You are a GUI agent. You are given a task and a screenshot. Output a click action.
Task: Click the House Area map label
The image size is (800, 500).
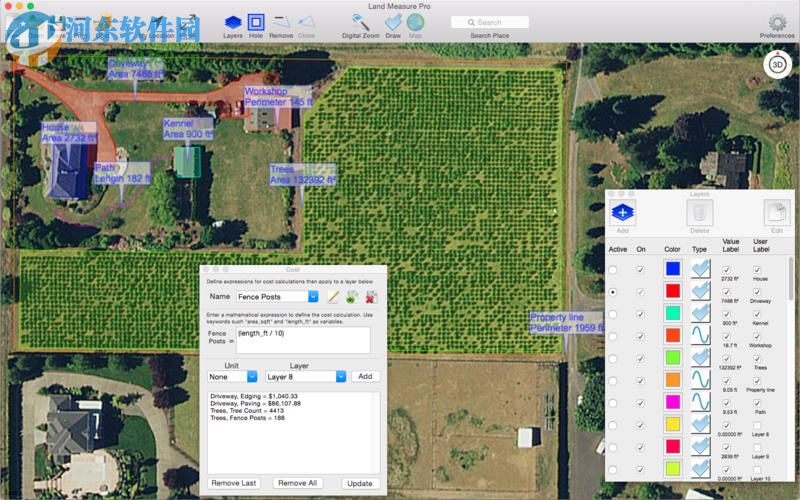pyautogui.click(x=68, y=133)
